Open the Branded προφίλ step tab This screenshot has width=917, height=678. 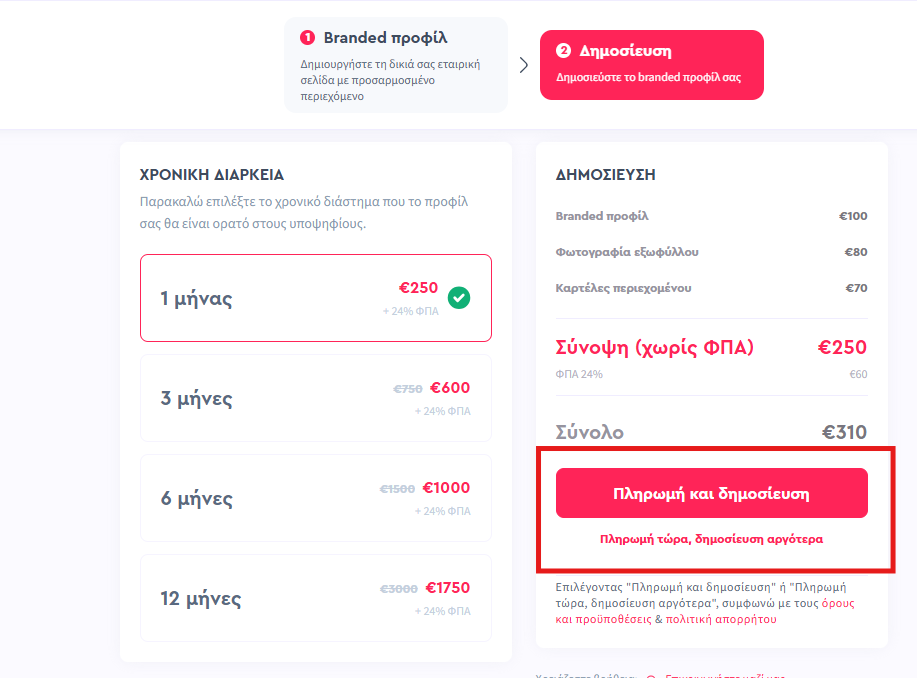tap(395, 65)
